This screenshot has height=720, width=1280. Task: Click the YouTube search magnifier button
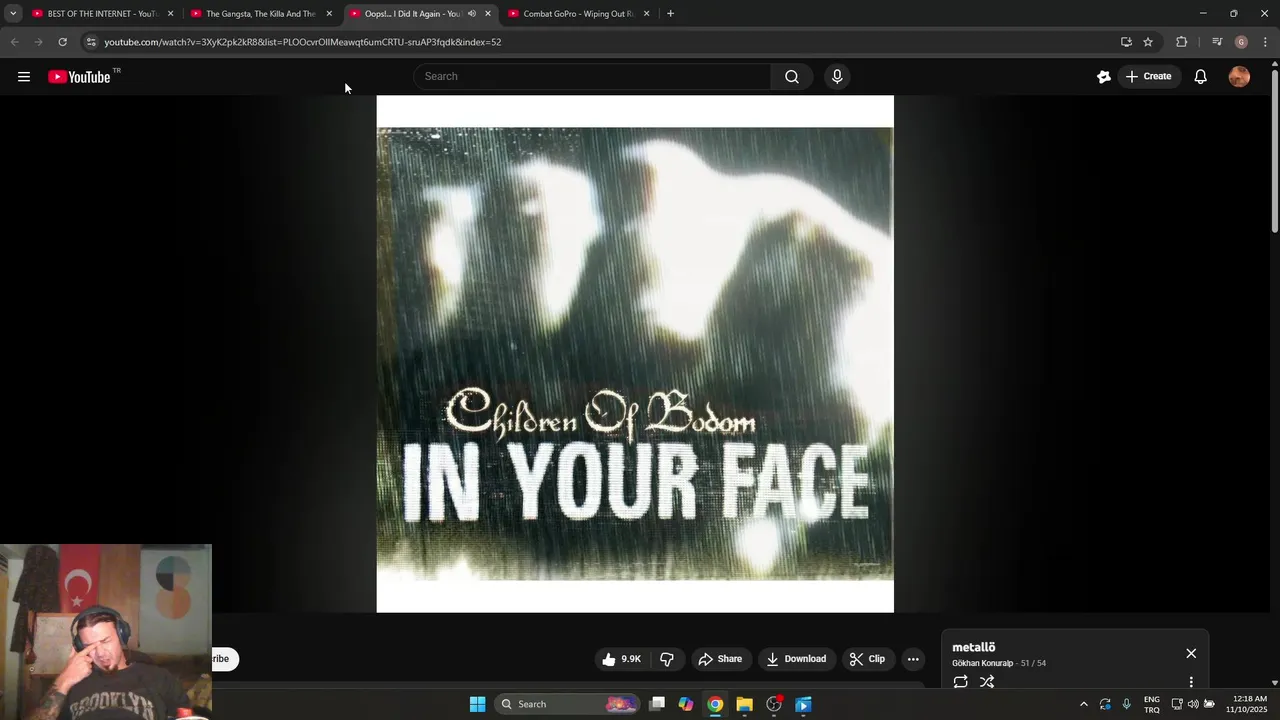pos(792,77)
